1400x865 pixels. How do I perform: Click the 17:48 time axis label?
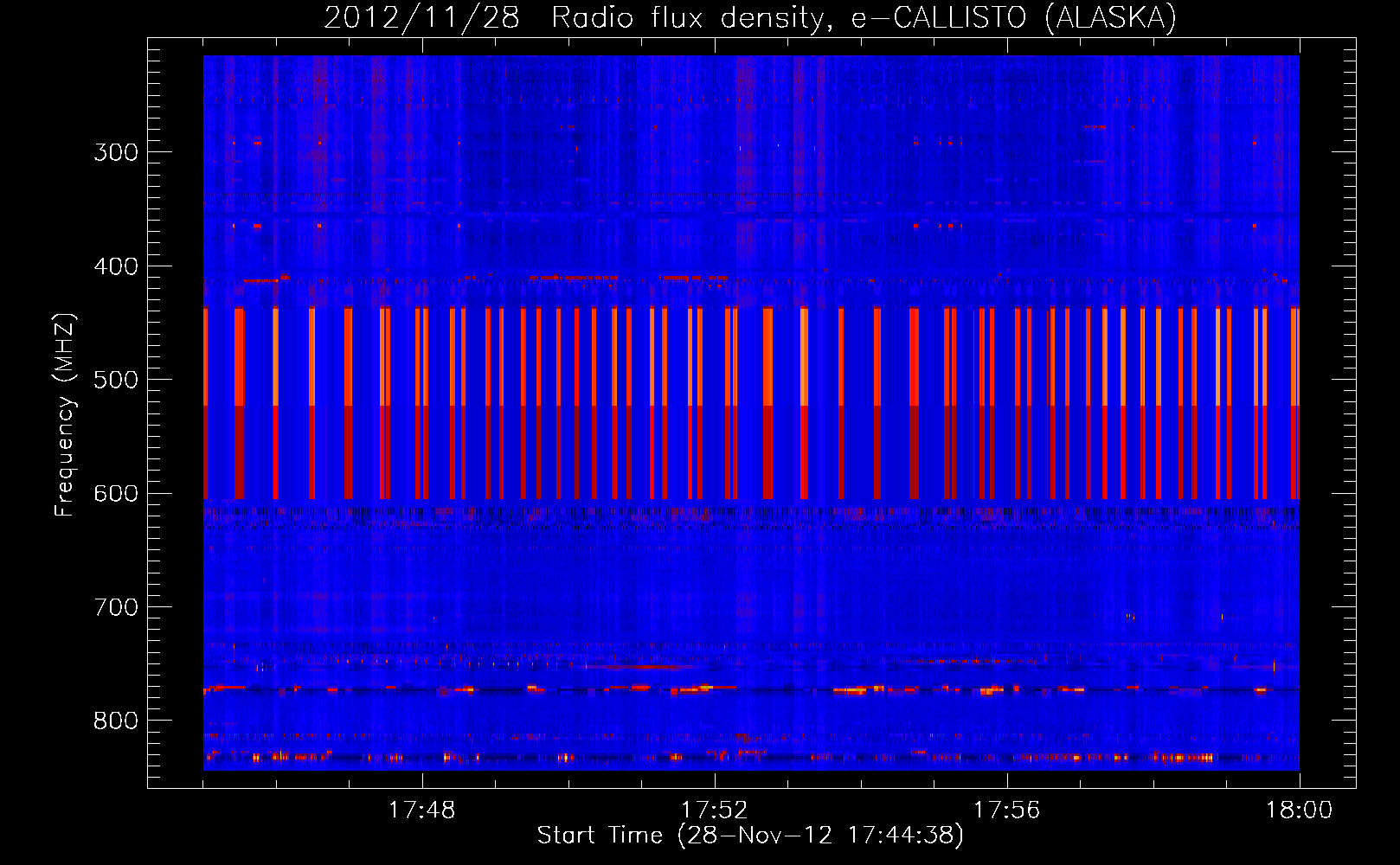coord(422,811)
